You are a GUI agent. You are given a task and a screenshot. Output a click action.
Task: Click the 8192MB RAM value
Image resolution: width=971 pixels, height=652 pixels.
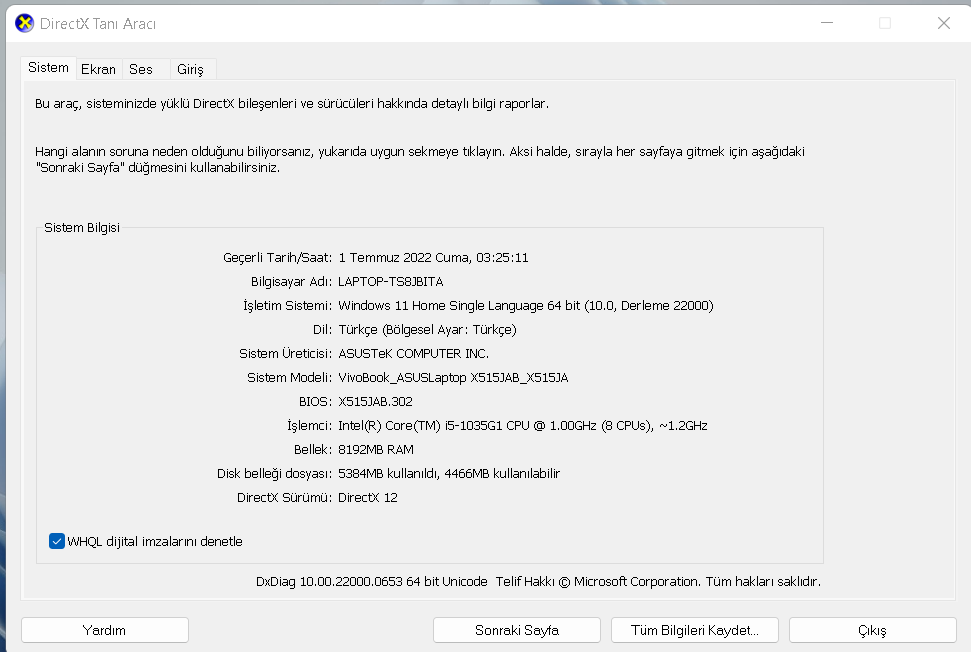376,450
